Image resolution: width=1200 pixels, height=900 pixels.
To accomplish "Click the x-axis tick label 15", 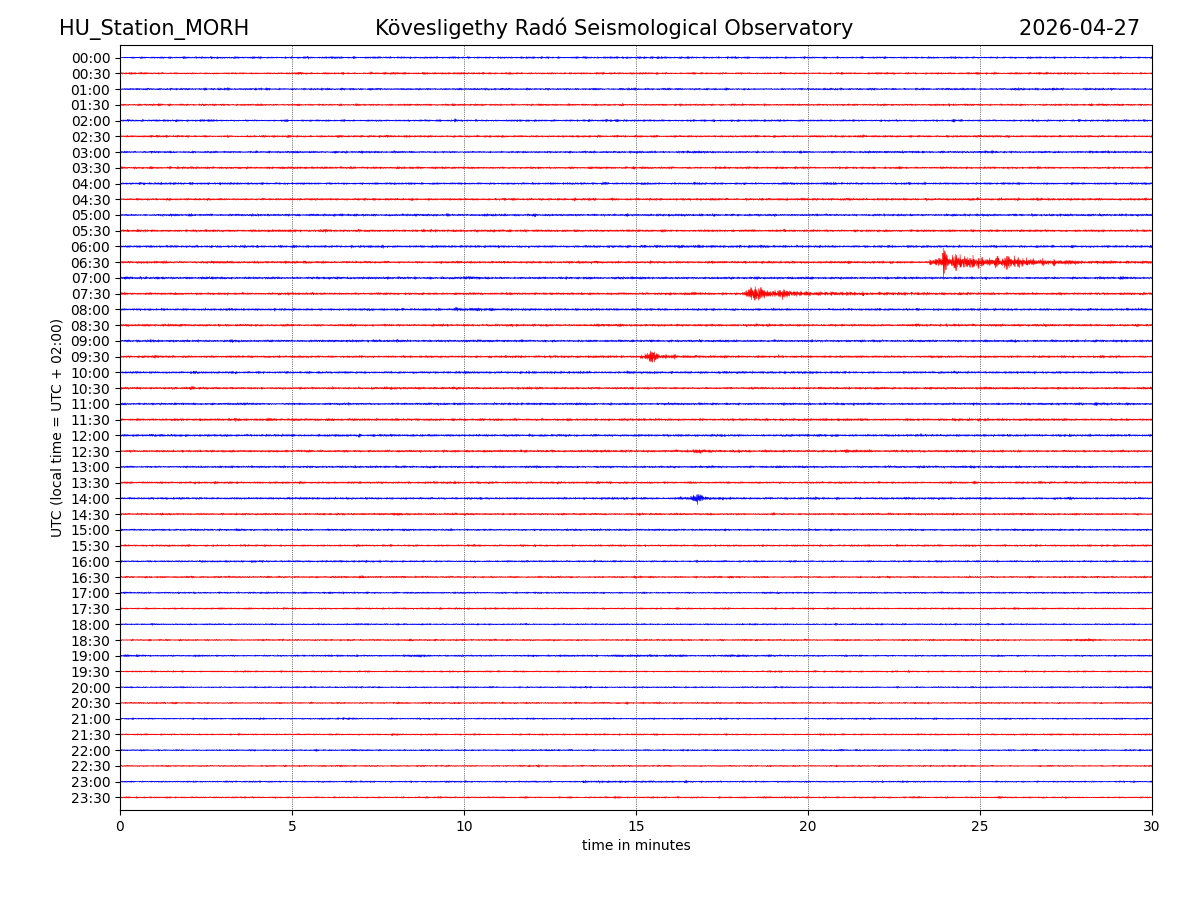I will pyautogui.click(x=636, y=826).
